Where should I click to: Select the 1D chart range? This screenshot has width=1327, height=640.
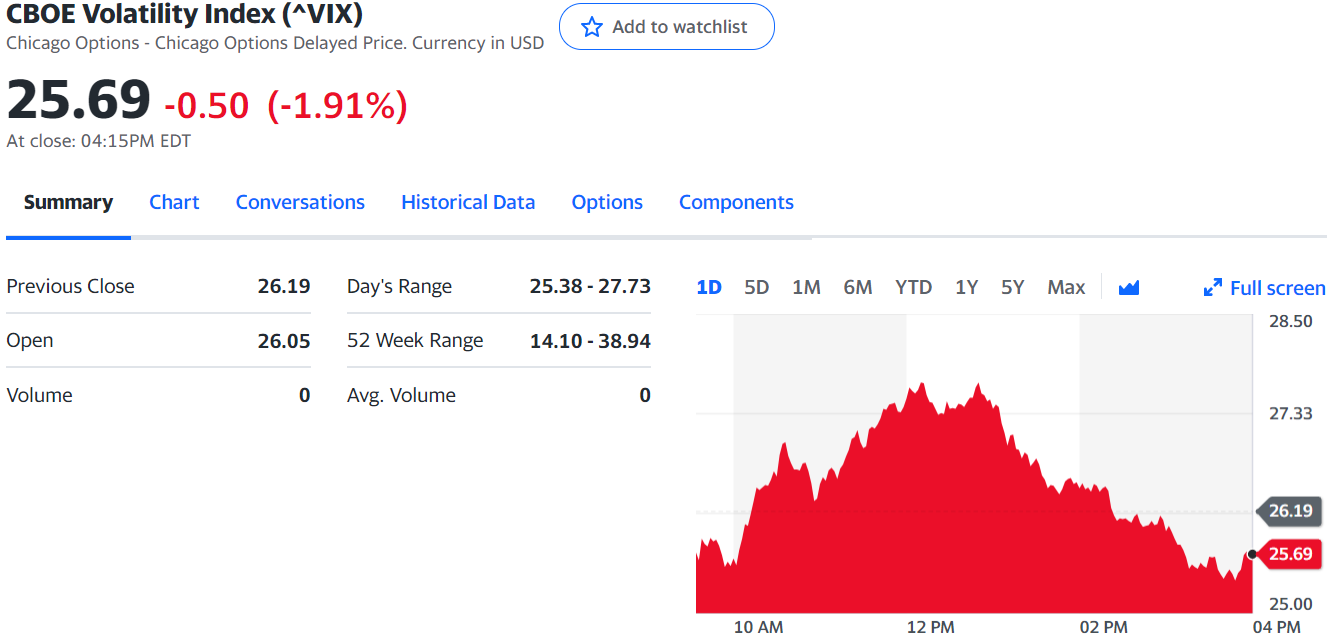tap(709, 288)
